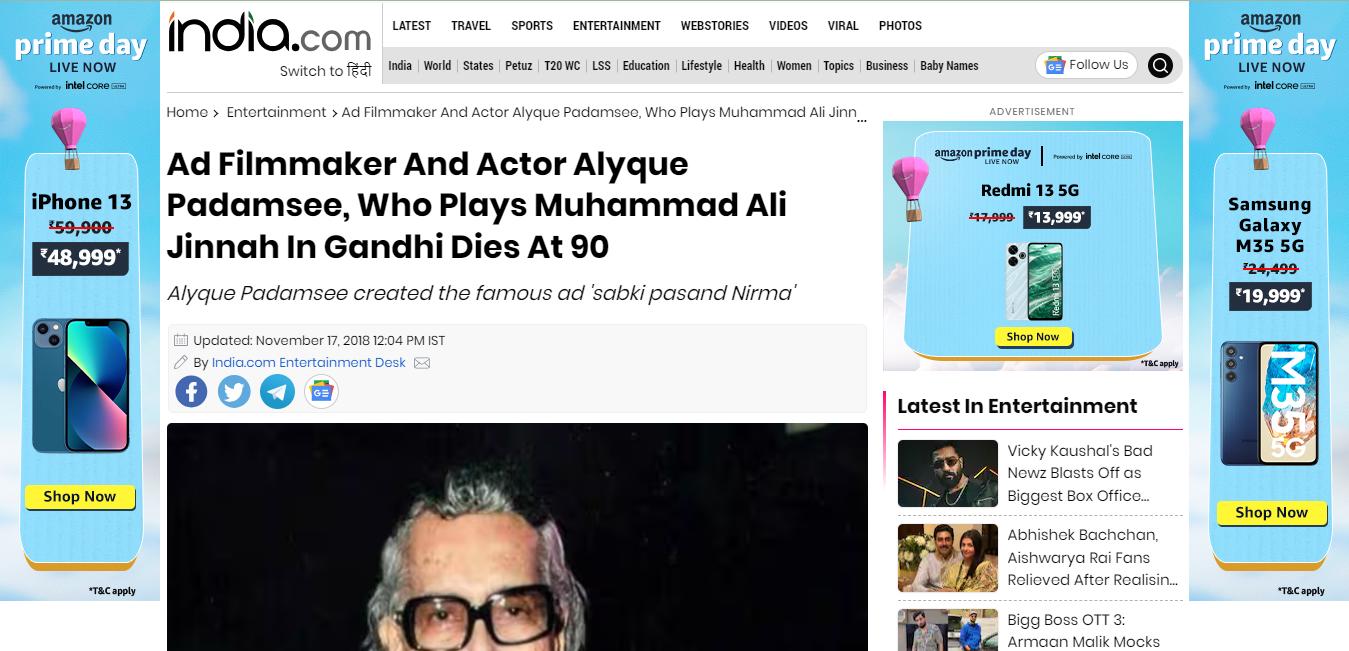Open the search magnifier icon
This screenshot has height=651, width=1349.
1160,66
